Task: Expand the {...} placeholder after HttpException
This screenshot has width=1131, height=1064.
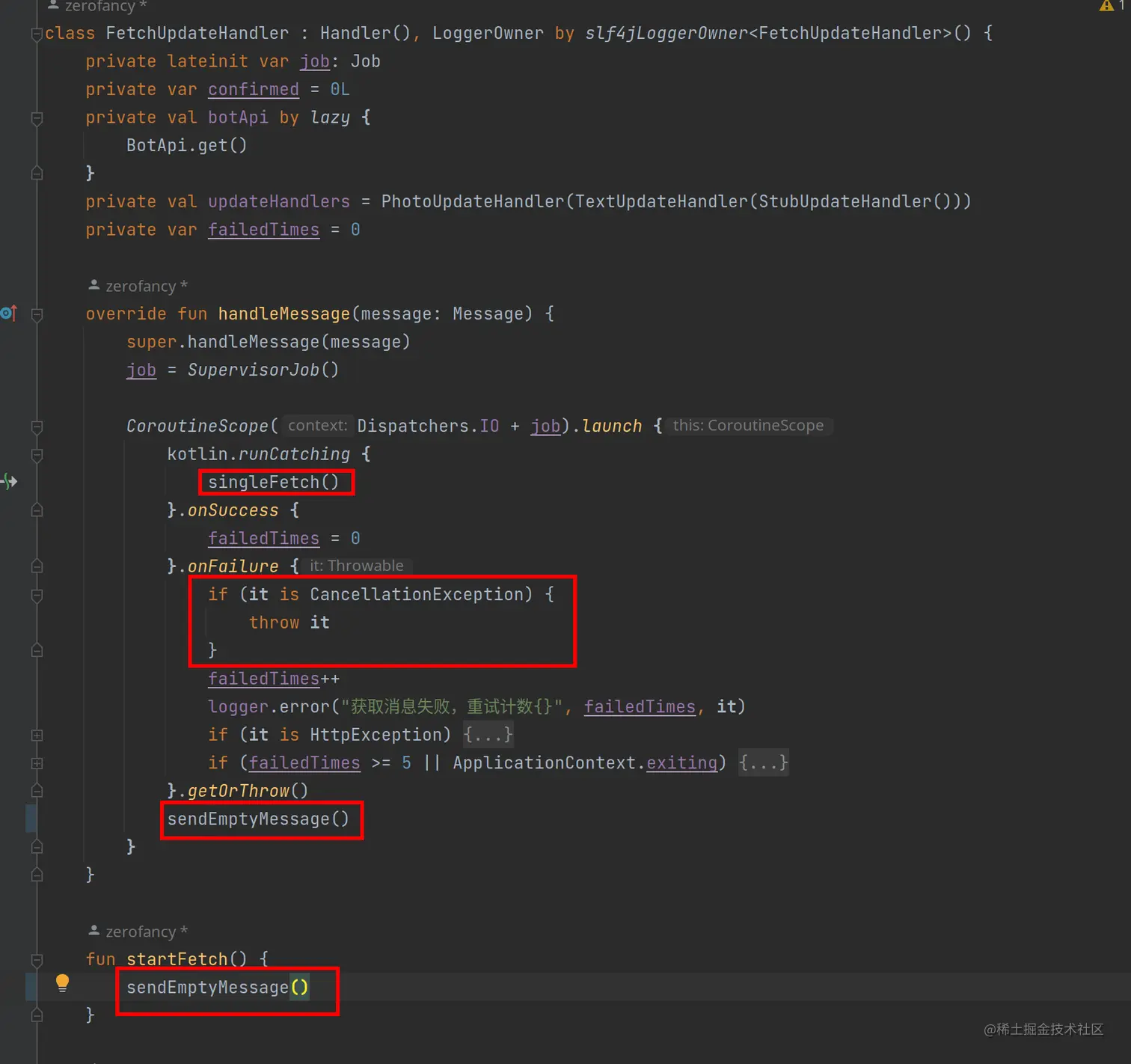Action: point(488,735)
